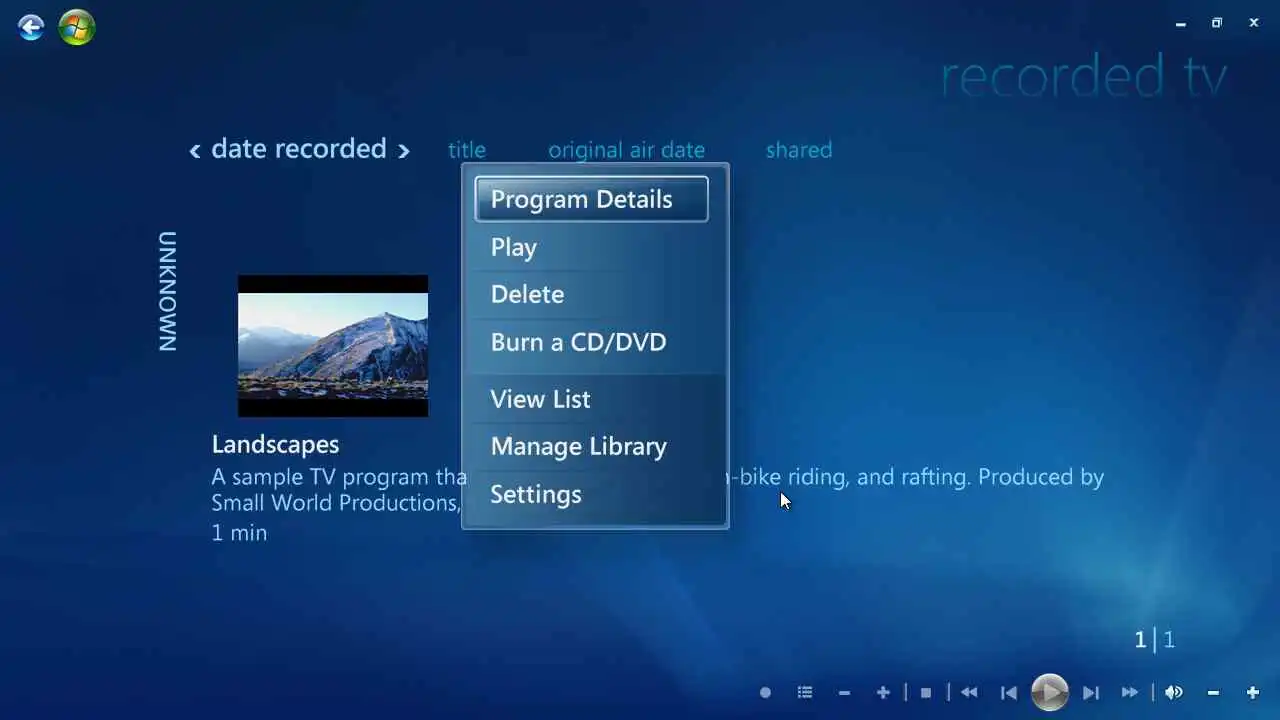Sort by original air date
The image size is (1280, 720).
[626, 150]
